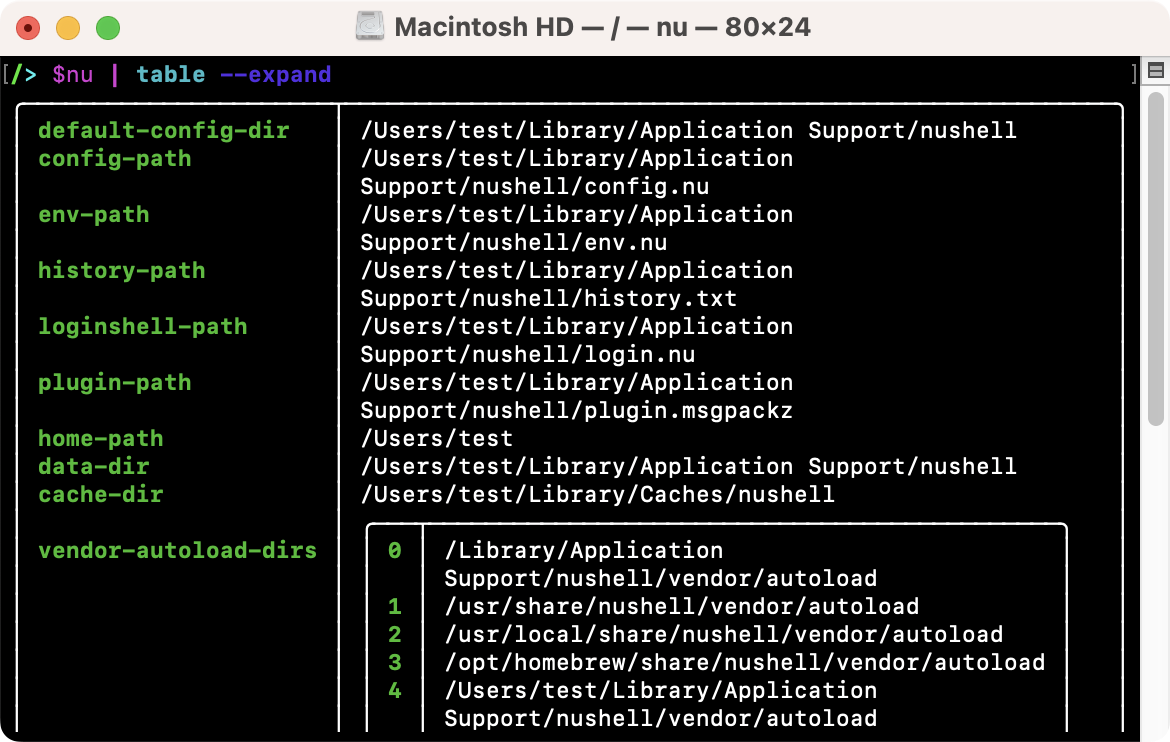This screenshot has height=742, width=1170.
Task: Click the "plugin-path" key label
Action: click(x=114, y=383)
